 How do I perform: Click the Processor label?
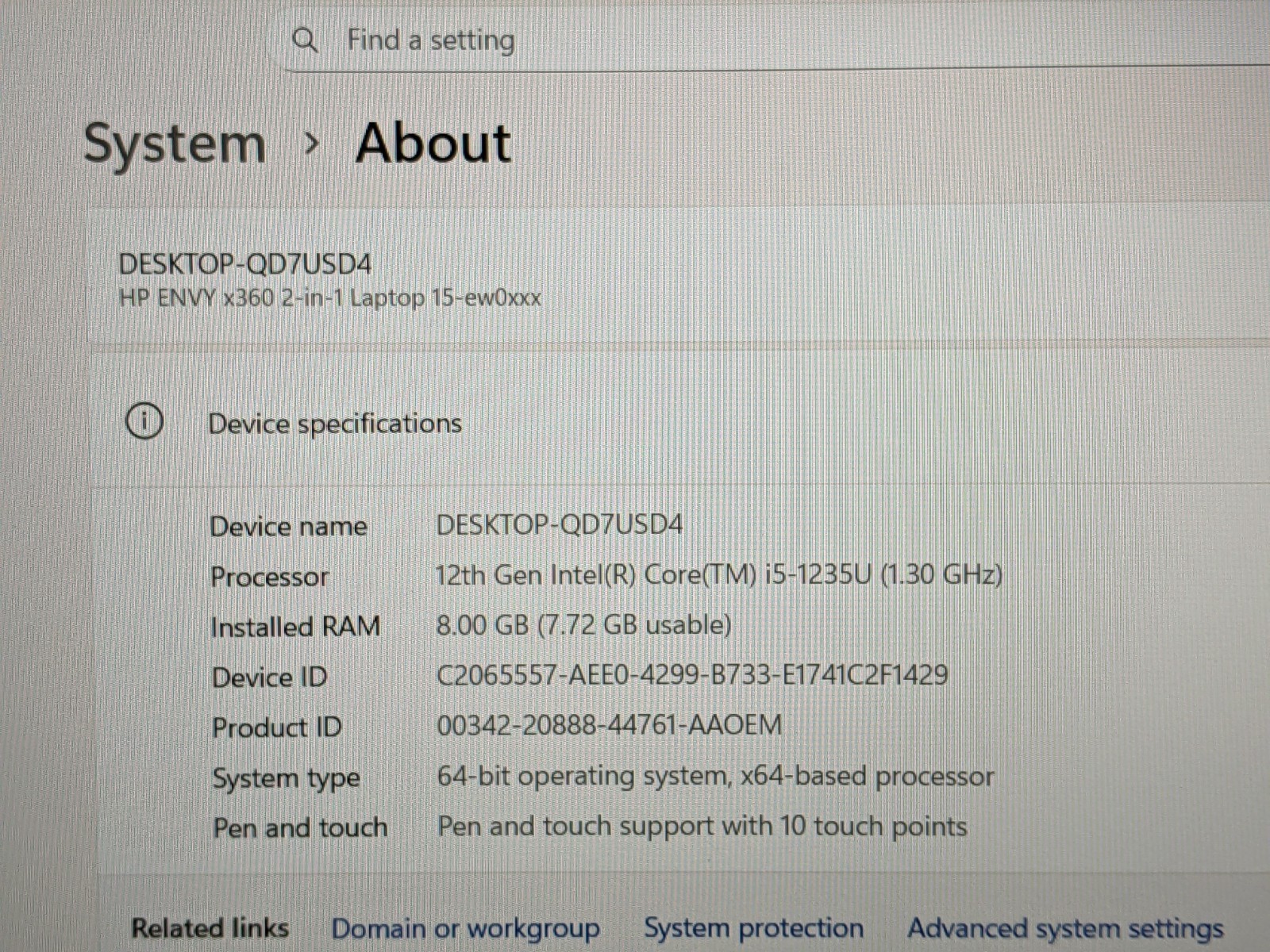click(x=270, y=577)
